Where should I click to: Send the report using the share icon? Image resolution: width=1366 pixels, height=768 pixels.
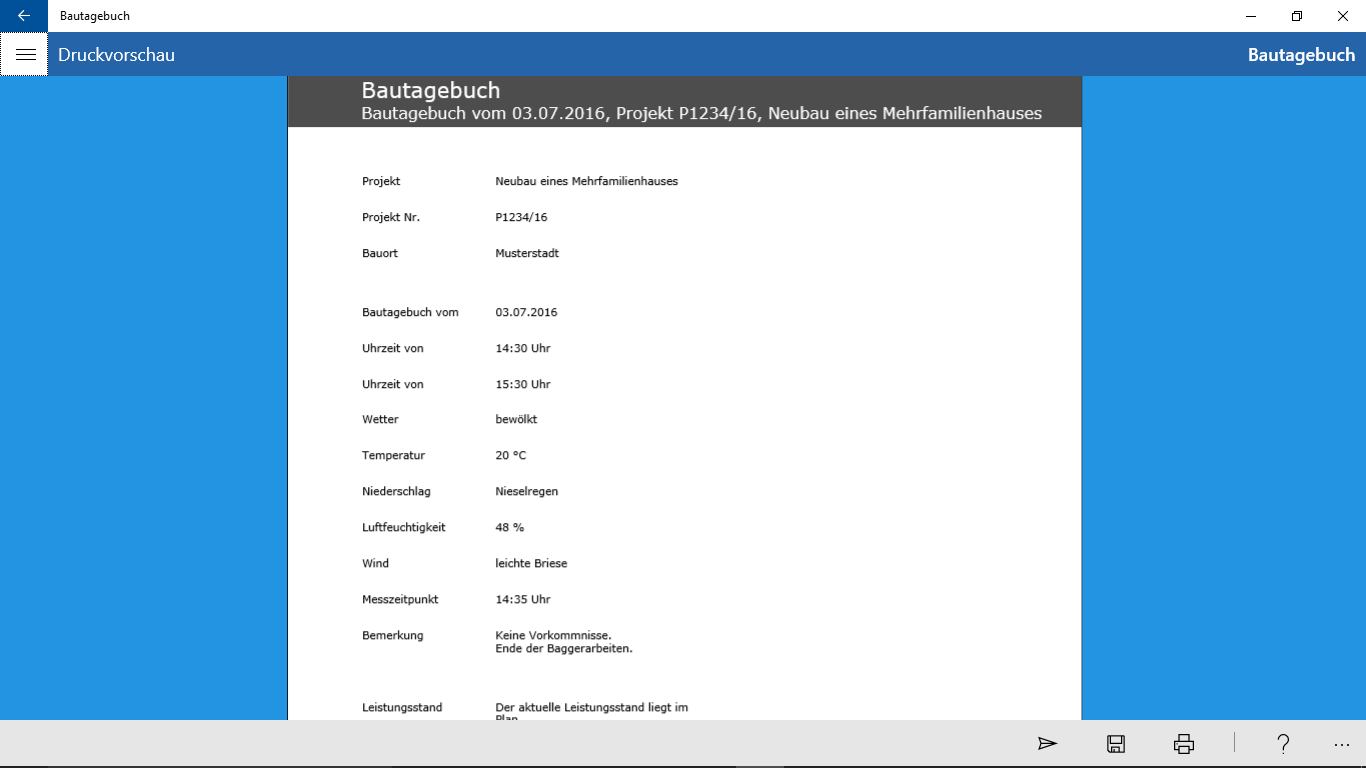(1047, 744)
